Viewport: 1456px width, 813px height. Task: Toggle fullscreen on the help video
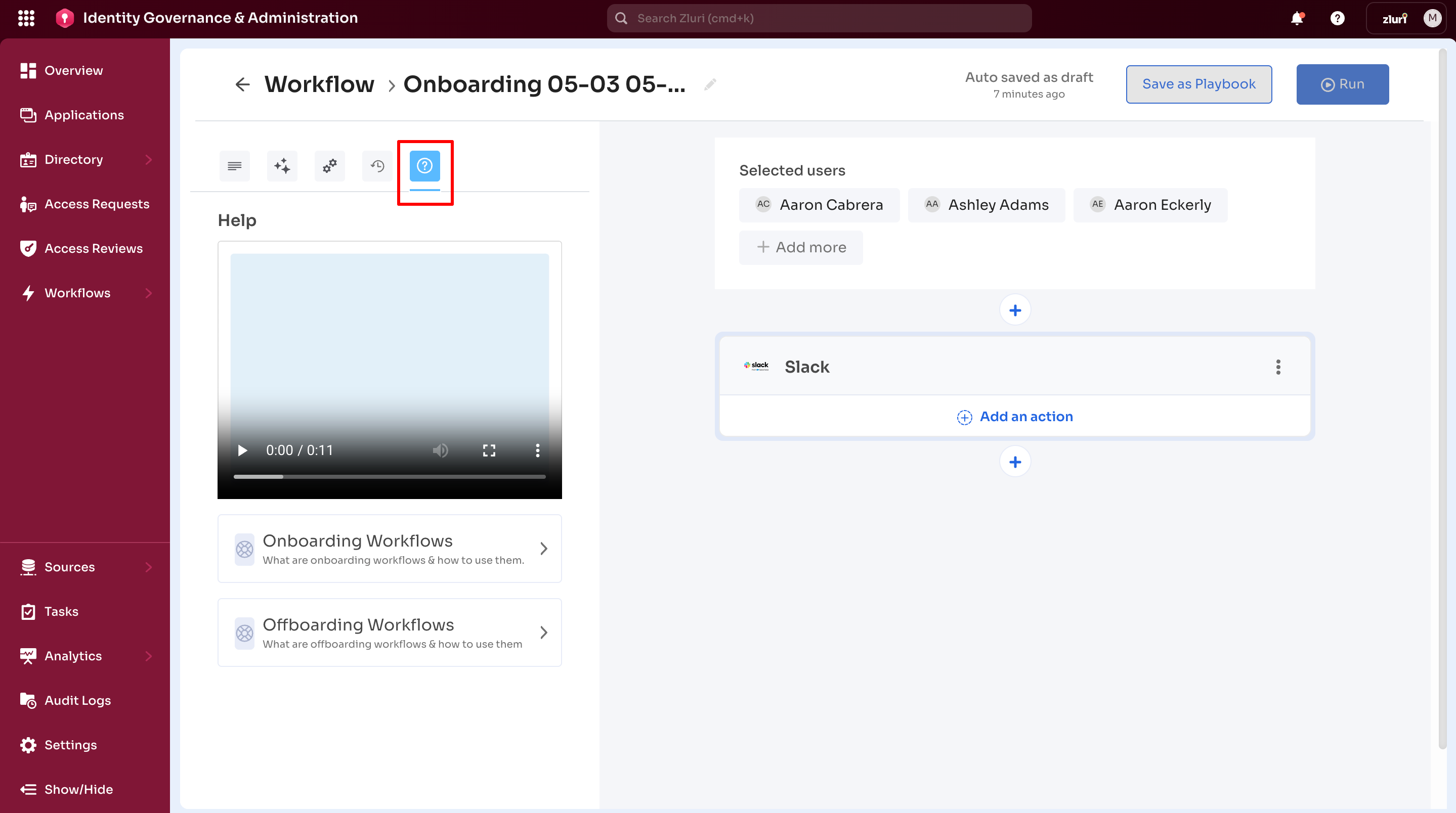click(x=489, y=450)
